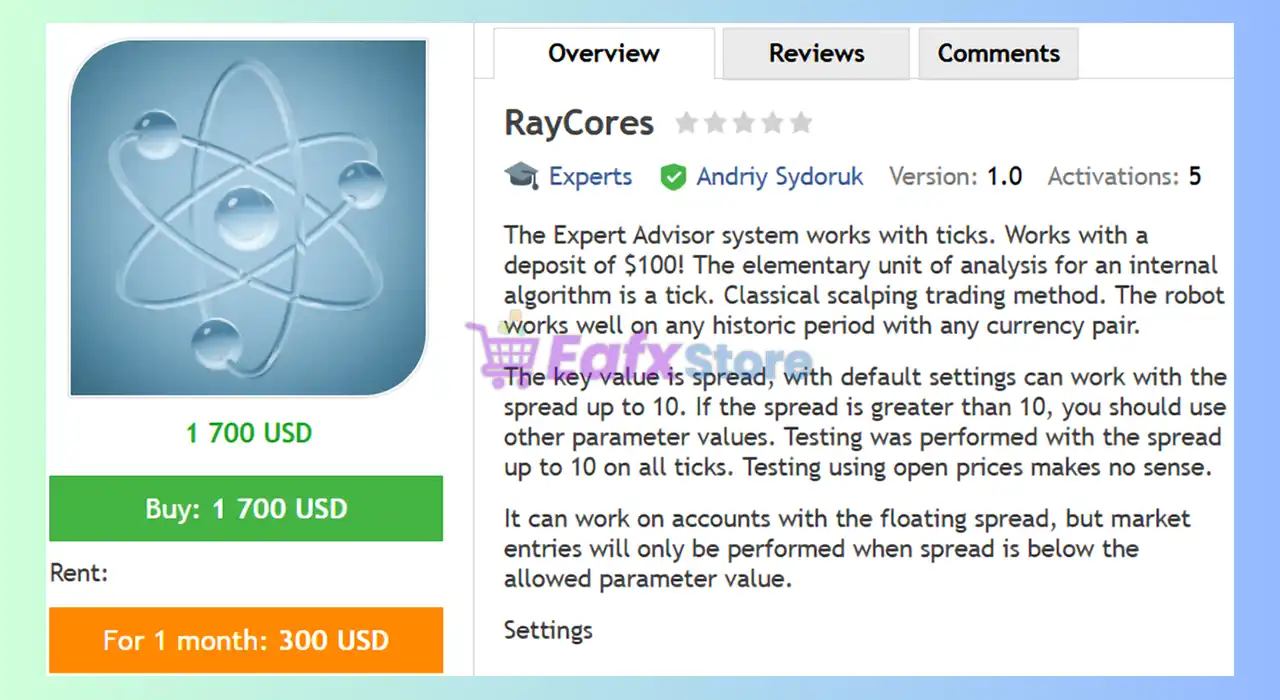
Task: Open the Reviews tab
Action: point(816,54)
